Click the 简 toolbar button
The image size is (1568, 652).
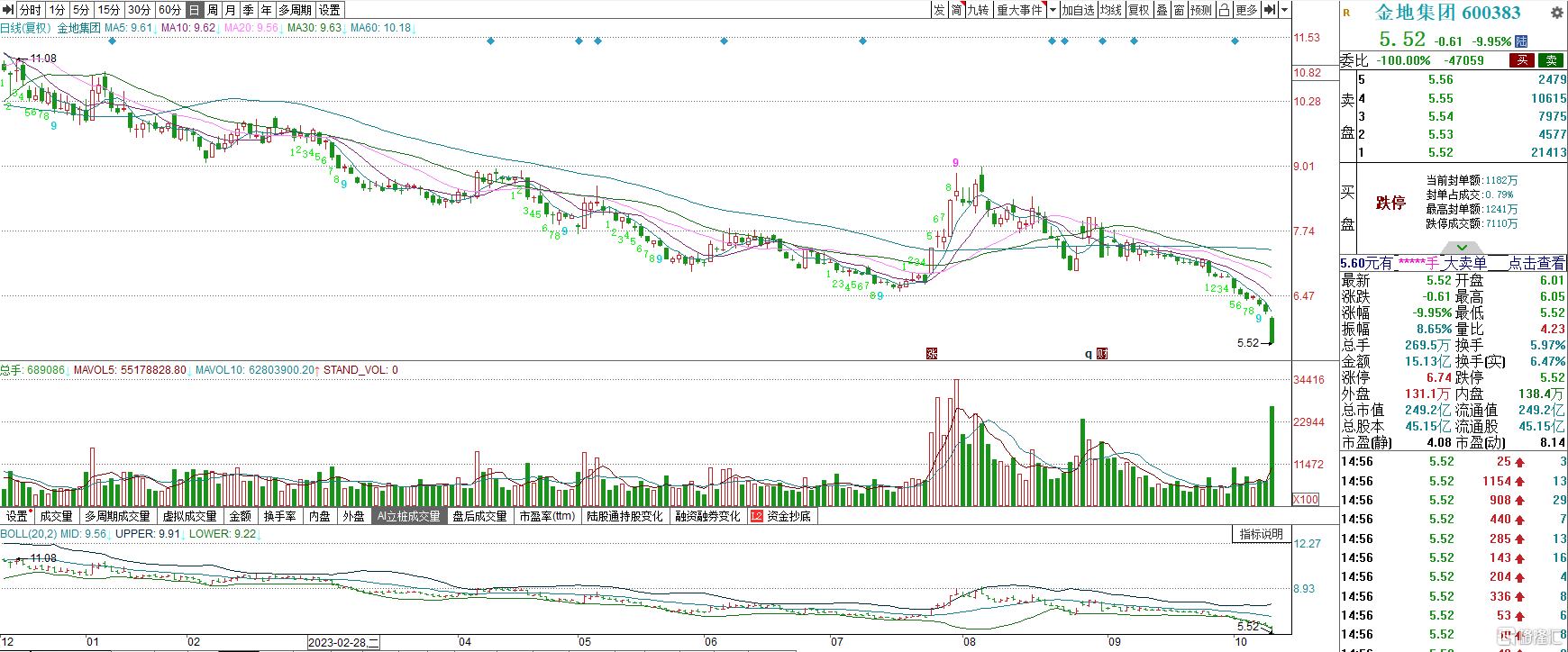pos(956,10)
